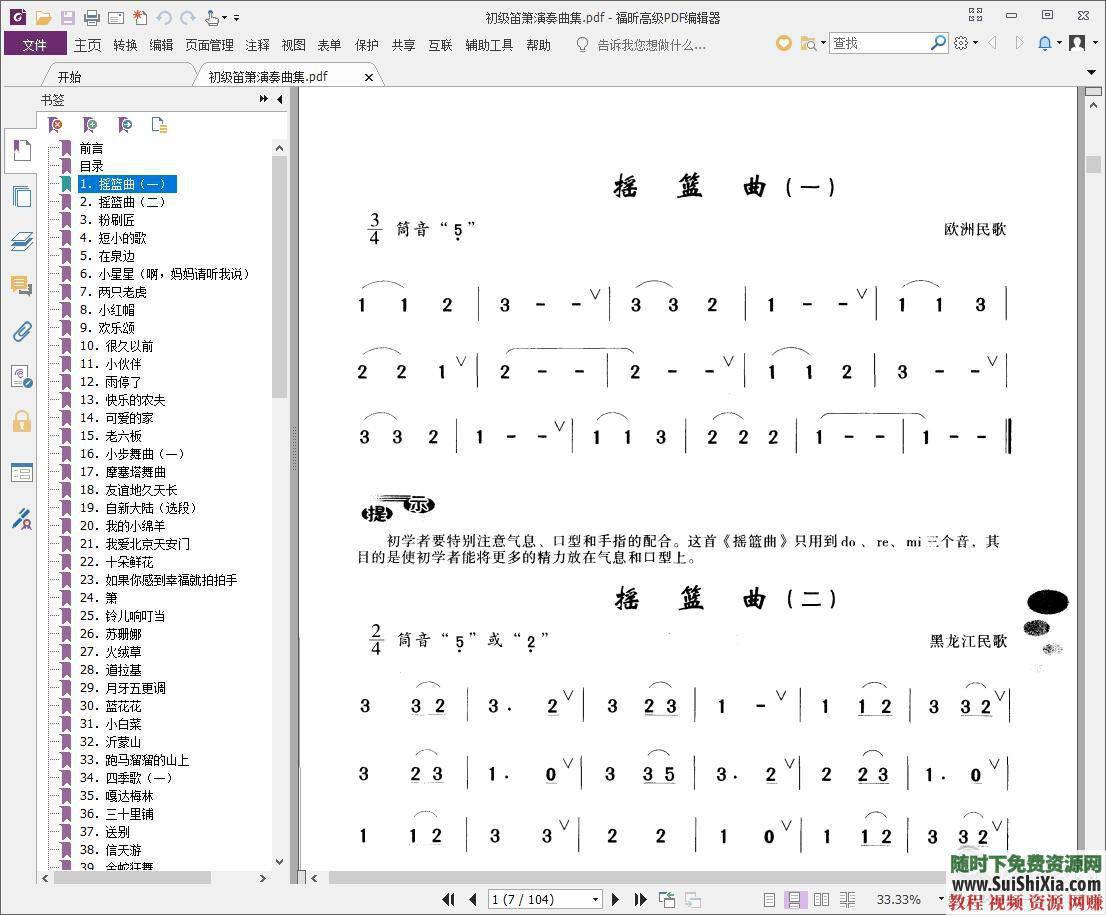The height and width of the screenshot is (915, 1106).
Task: Open a PDF file using the folder icon
Action: click(44, 16)
